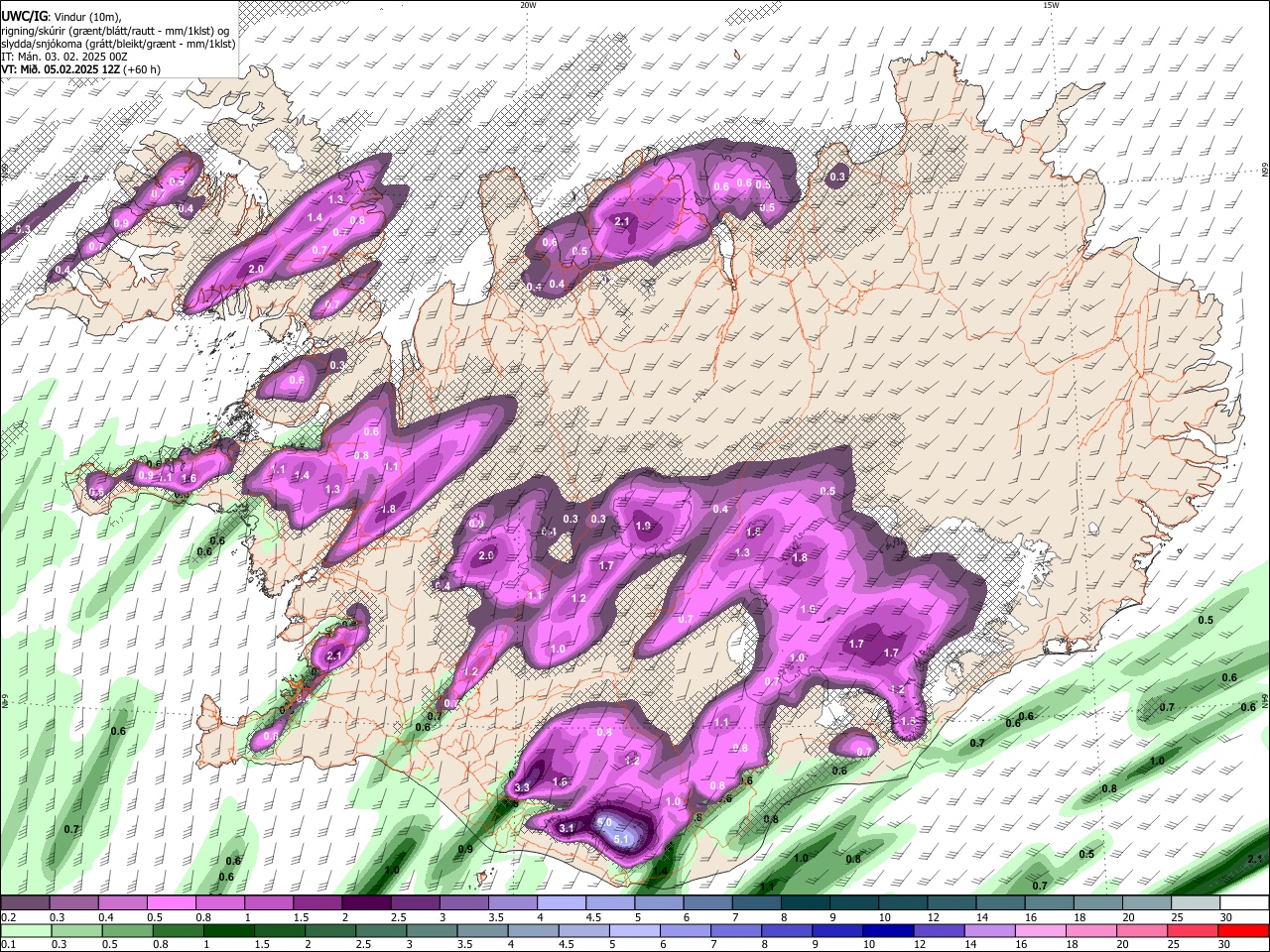Select snow scale swatch between 0.2 and 0.3
Image resolution: width=1270 pixels, height=952 pixels.
[25, 903]
